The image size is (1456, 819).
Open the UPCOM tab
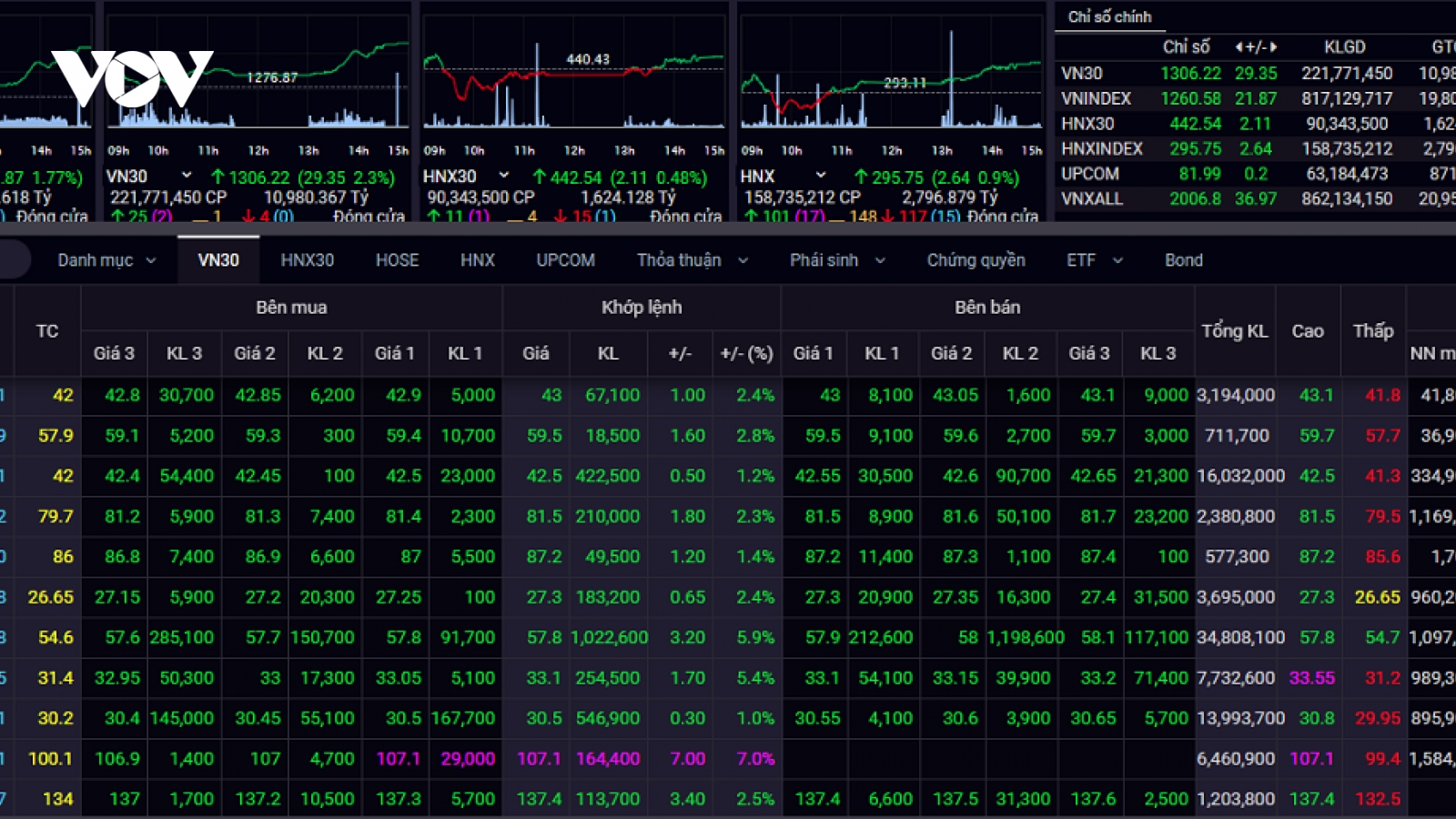(565, 260)
